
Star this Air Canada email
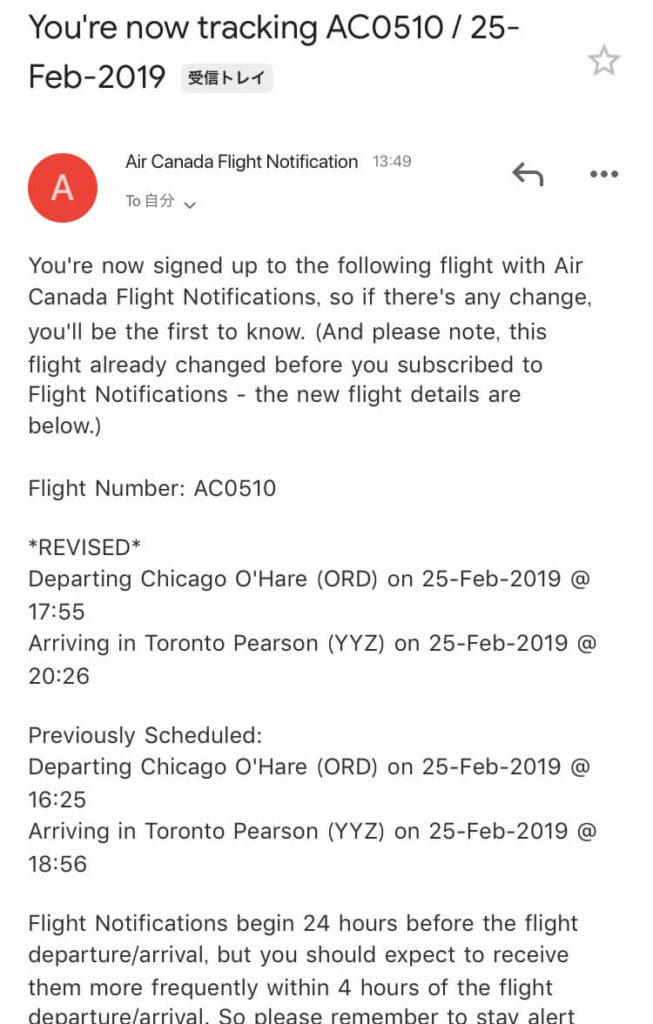coord(603,60)
